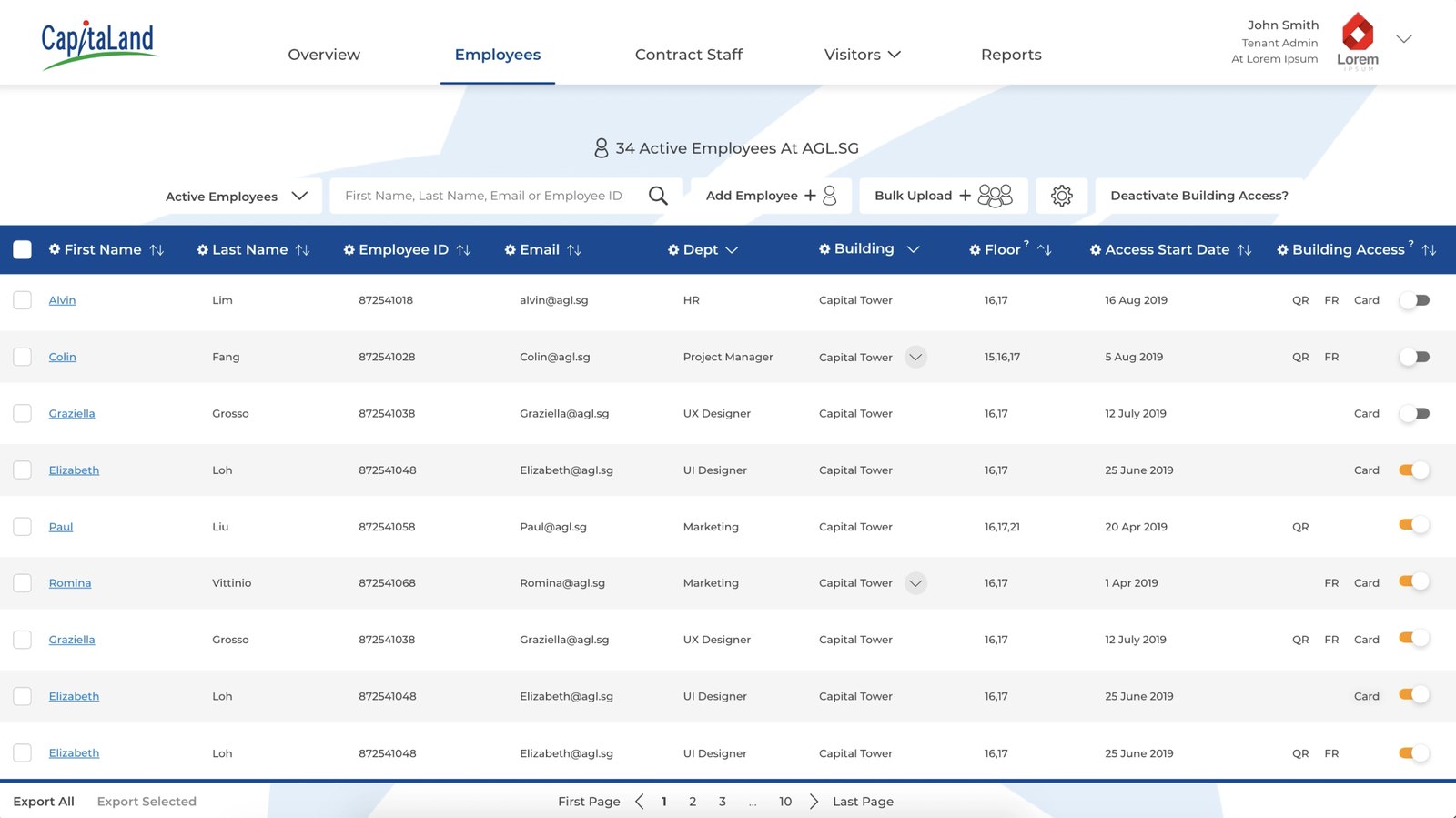Click email alvin@agl.sg

pos(554,300)
